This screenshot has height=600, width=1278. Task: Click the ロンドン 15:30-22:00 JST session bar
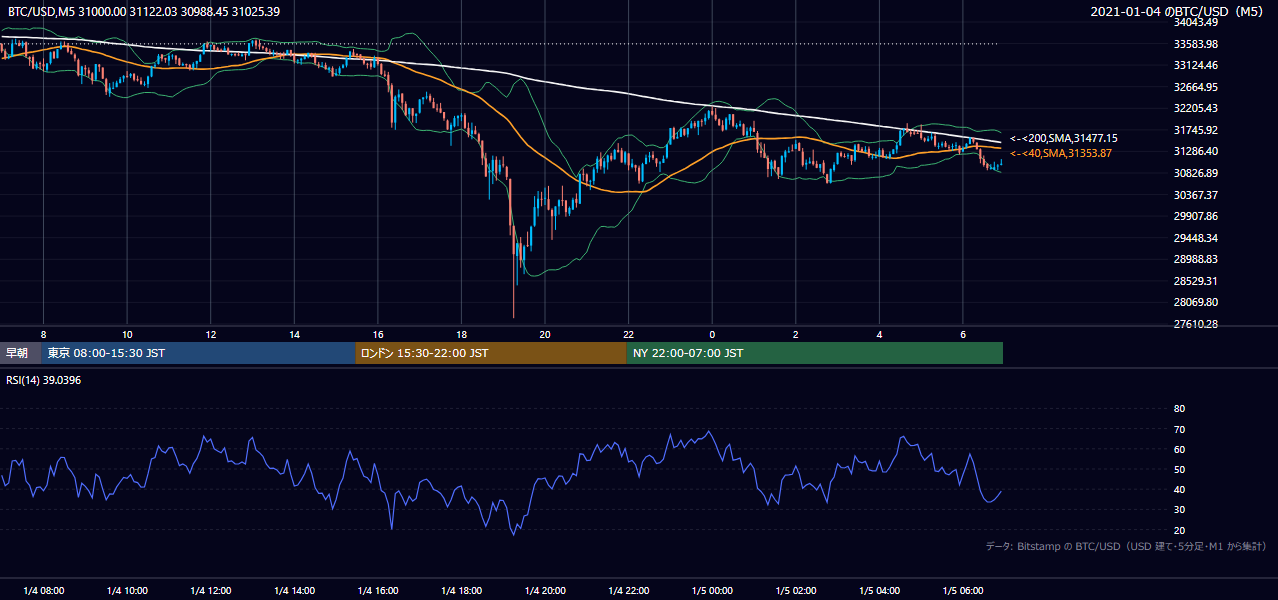pyautogui.click(x=491, y=353)
